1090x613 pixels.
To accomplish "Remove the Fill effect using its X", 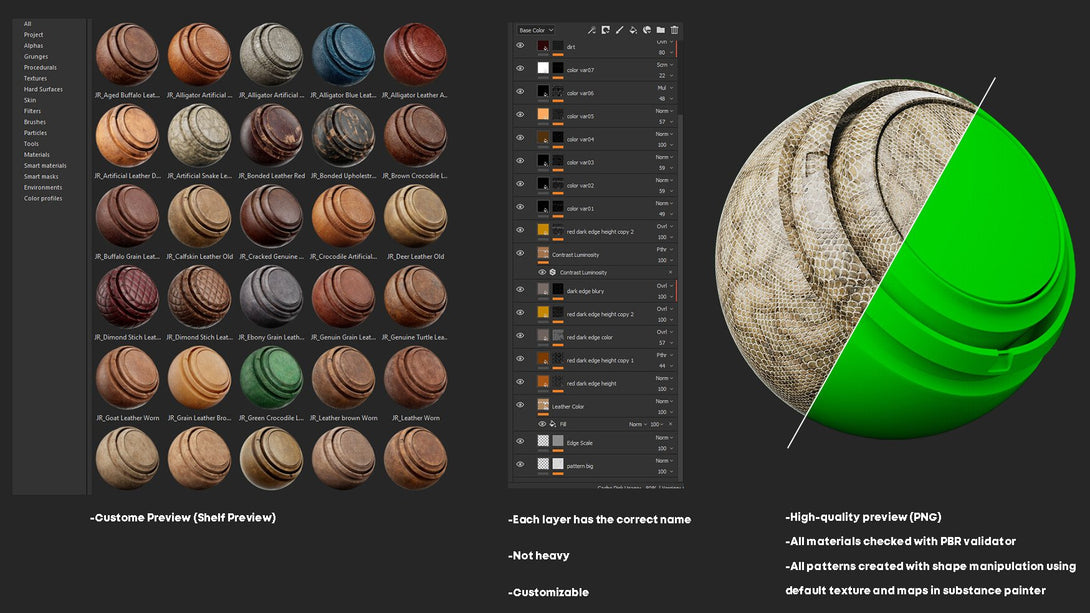I will 670,424.
